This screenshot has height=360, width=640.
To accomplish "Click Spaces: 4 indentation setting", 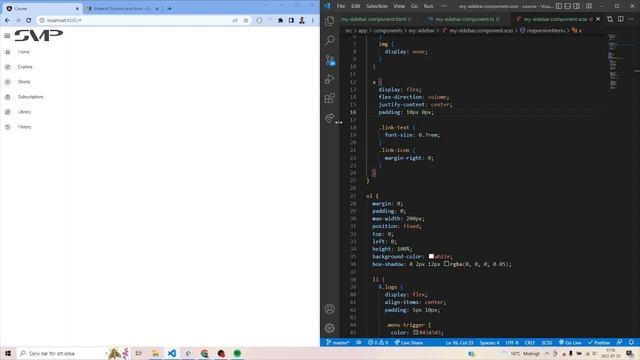I will click(x=489, y=342).
